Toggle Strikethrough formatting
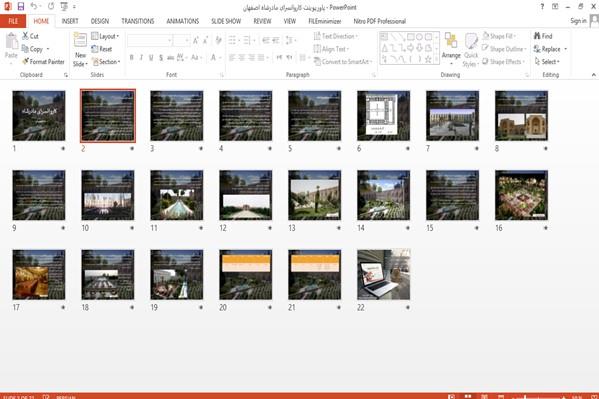The height and width of the screenshot is (399, 599). click(170, 57)
